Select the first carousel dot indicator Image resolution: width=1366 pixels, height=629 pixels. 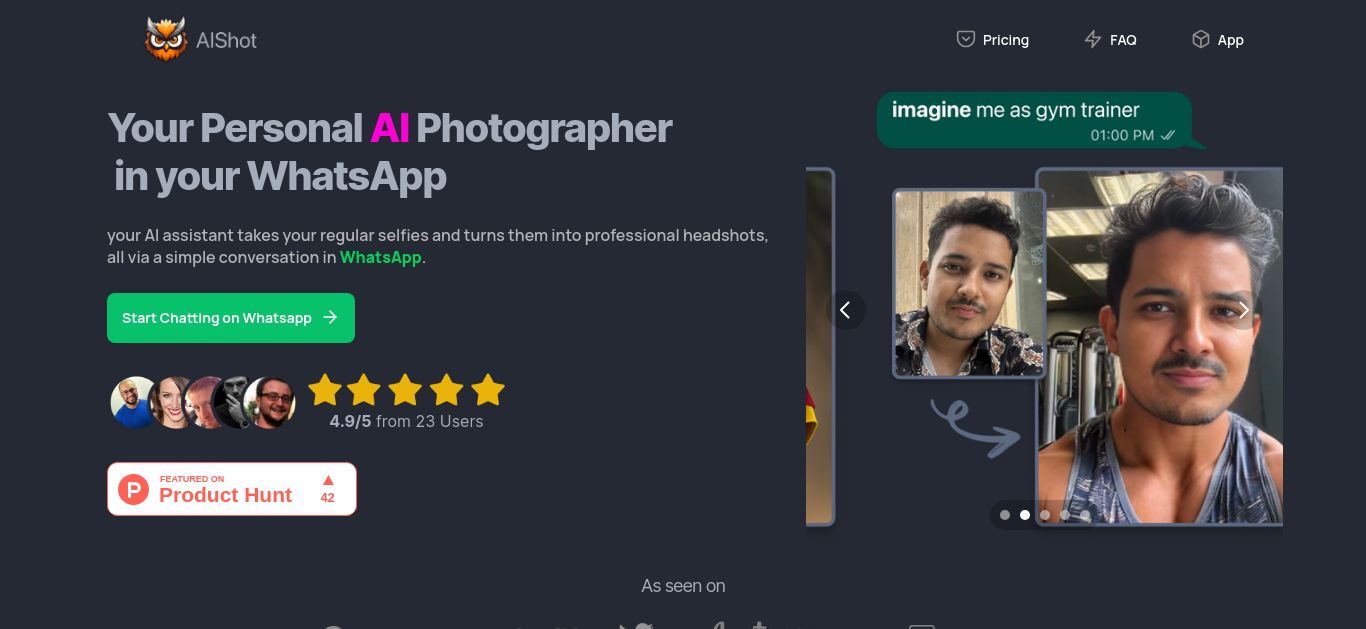1005,515
